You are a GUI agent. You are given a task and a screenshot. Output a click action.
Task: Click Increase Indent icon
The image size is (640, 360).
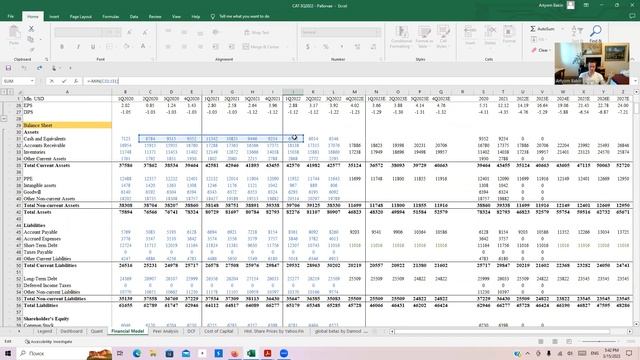pos(231,47)
